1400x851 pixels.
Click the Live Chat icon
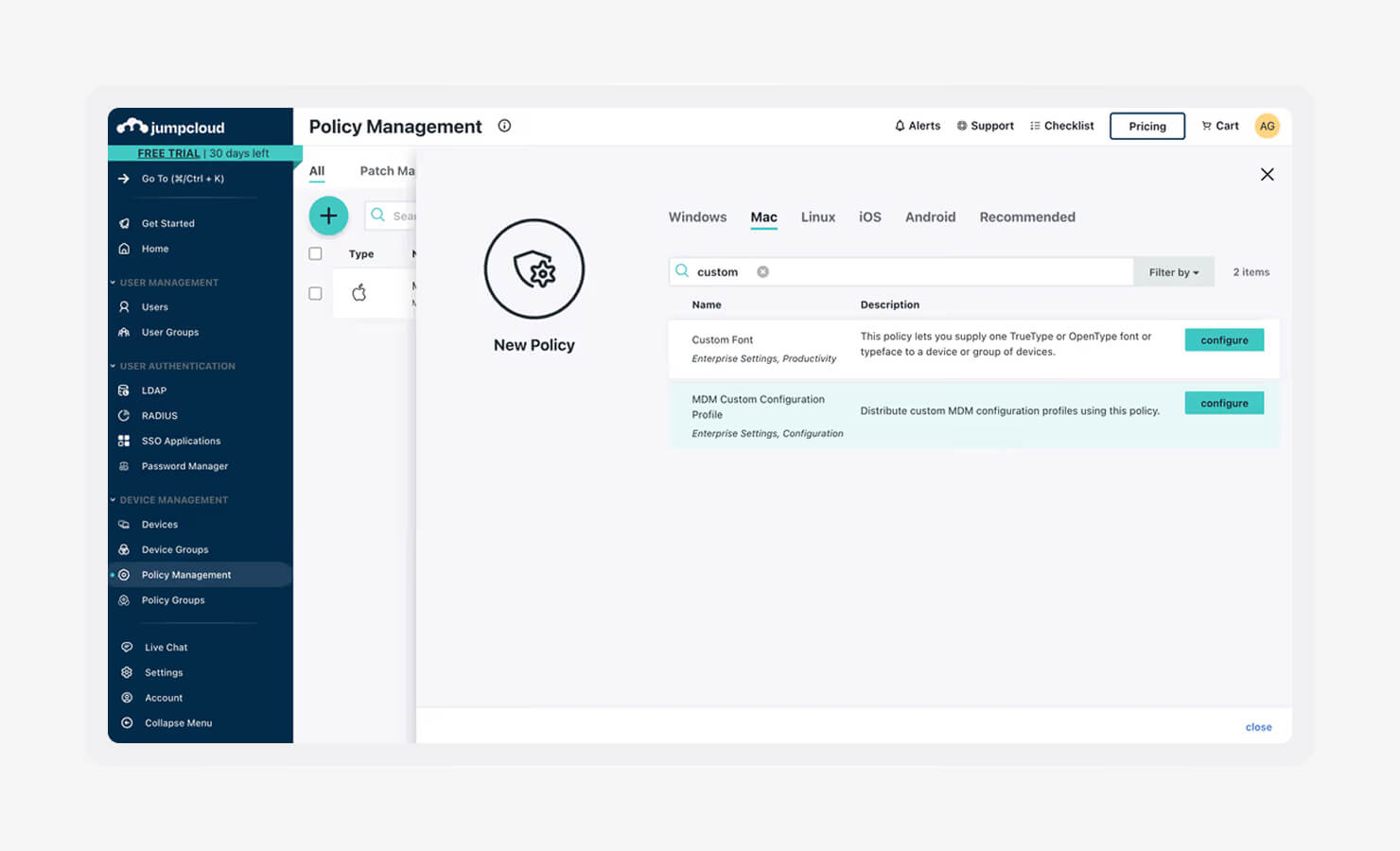click(127, 648)
